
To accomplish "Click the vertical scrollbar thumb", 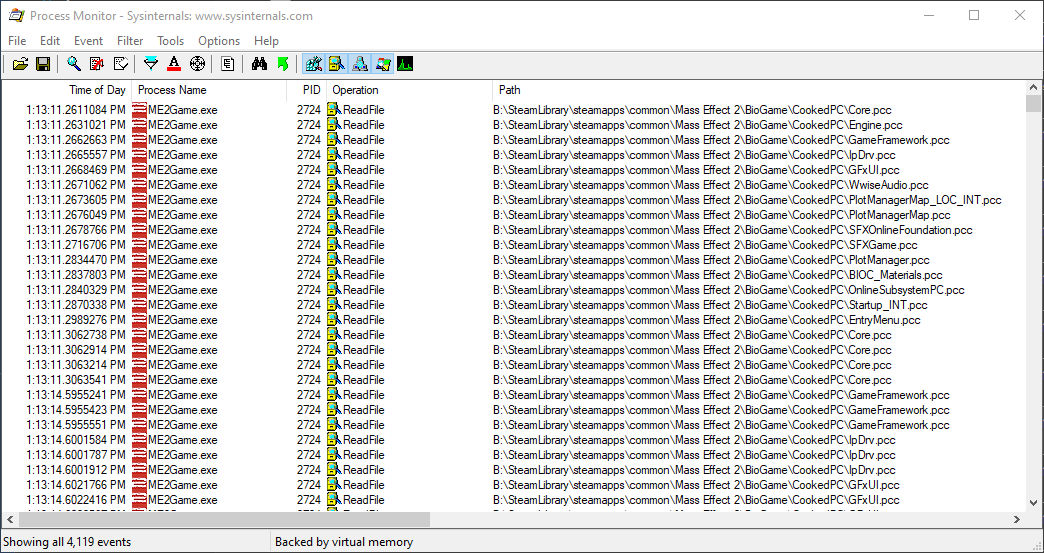I will coord(1033,104).
